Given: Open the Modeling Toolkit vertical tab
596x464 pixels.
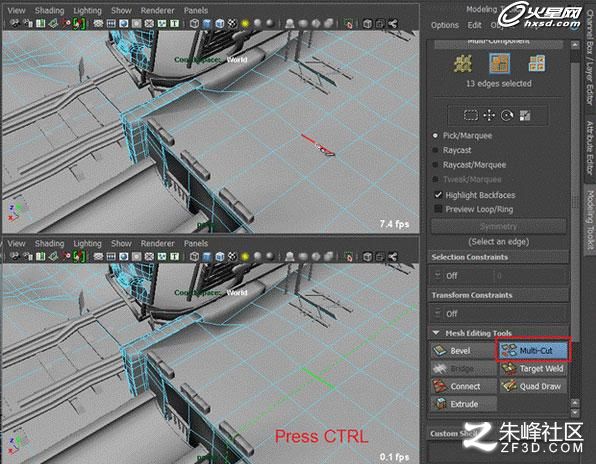Looking at the screenshot, I should 590,220.
